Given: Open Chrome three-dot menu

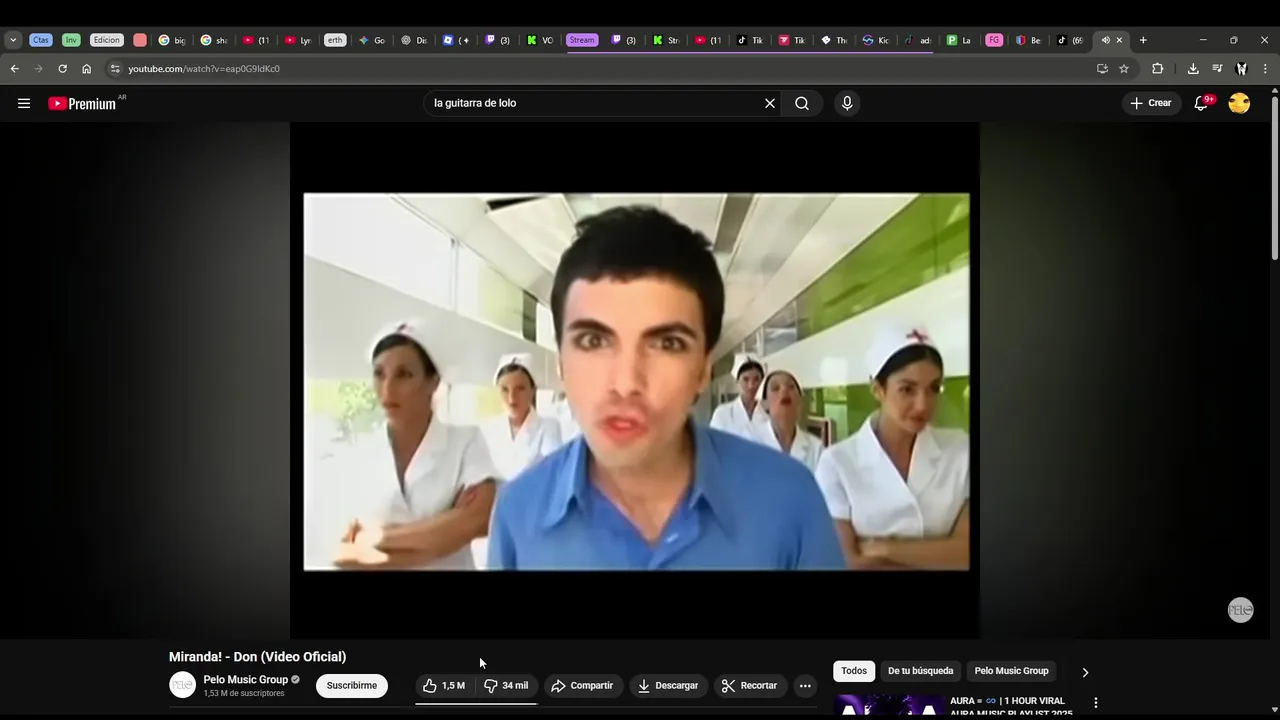Looking at the screenshot, I should (1265, 69).
